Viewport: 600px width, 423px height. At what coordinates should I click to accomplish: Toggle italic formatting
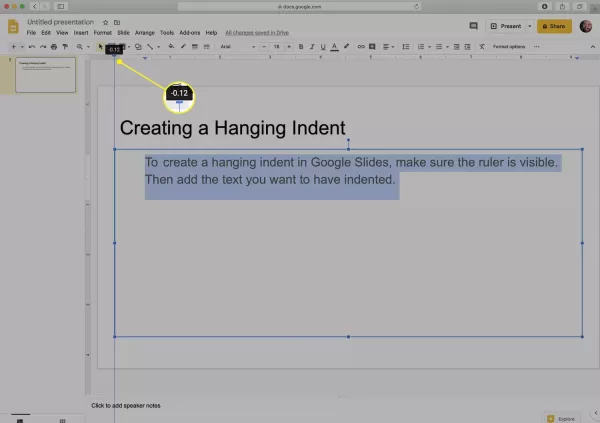tap(312, 47)
